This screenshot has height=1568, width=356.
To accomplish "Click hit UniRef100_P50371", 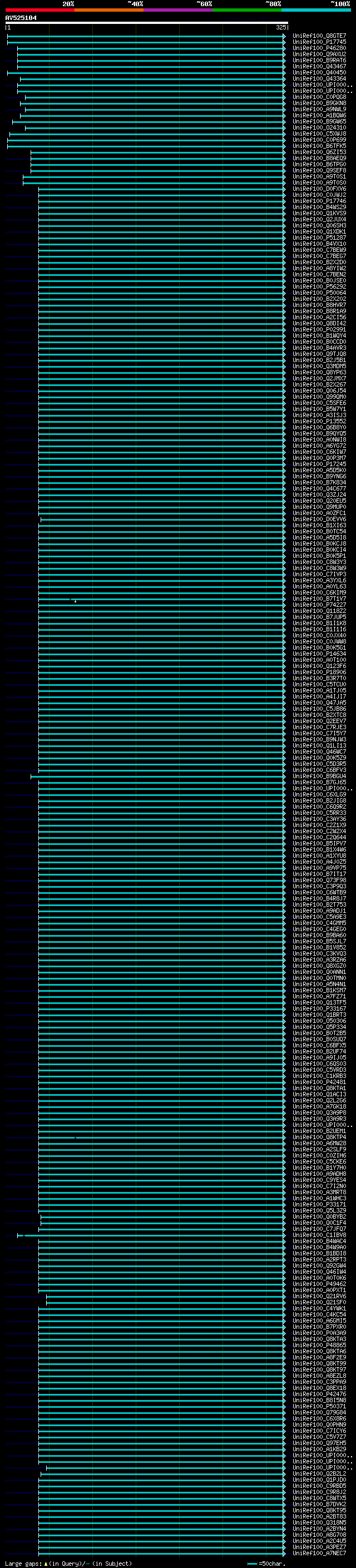I will tap(319, 1407).
